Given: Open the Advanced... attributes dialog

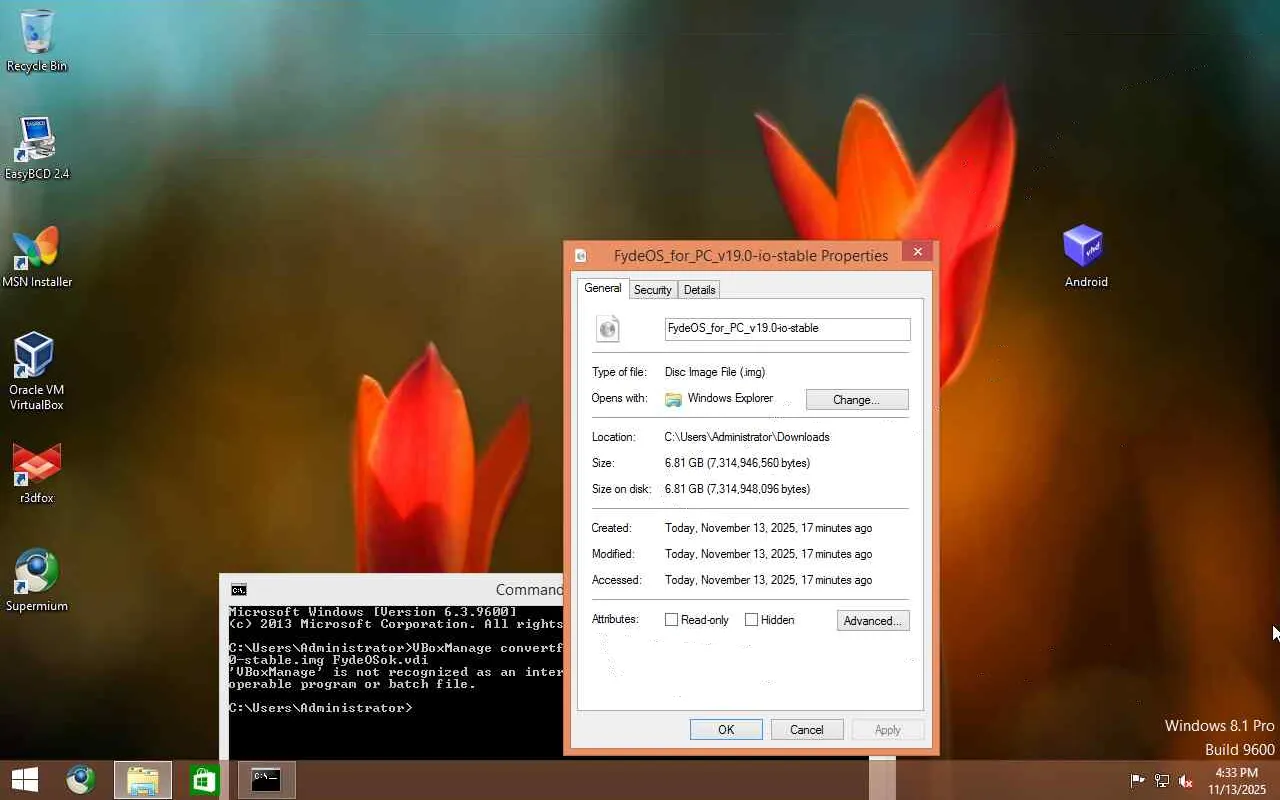Looking at the screenshot, I should 873,621.
